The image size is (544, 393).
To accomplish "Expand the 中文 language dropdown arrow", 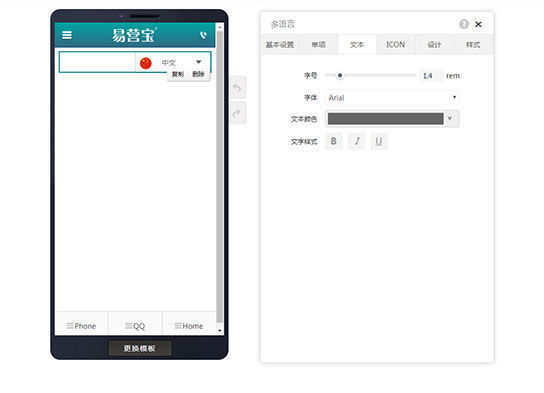I will click(198, 62).
